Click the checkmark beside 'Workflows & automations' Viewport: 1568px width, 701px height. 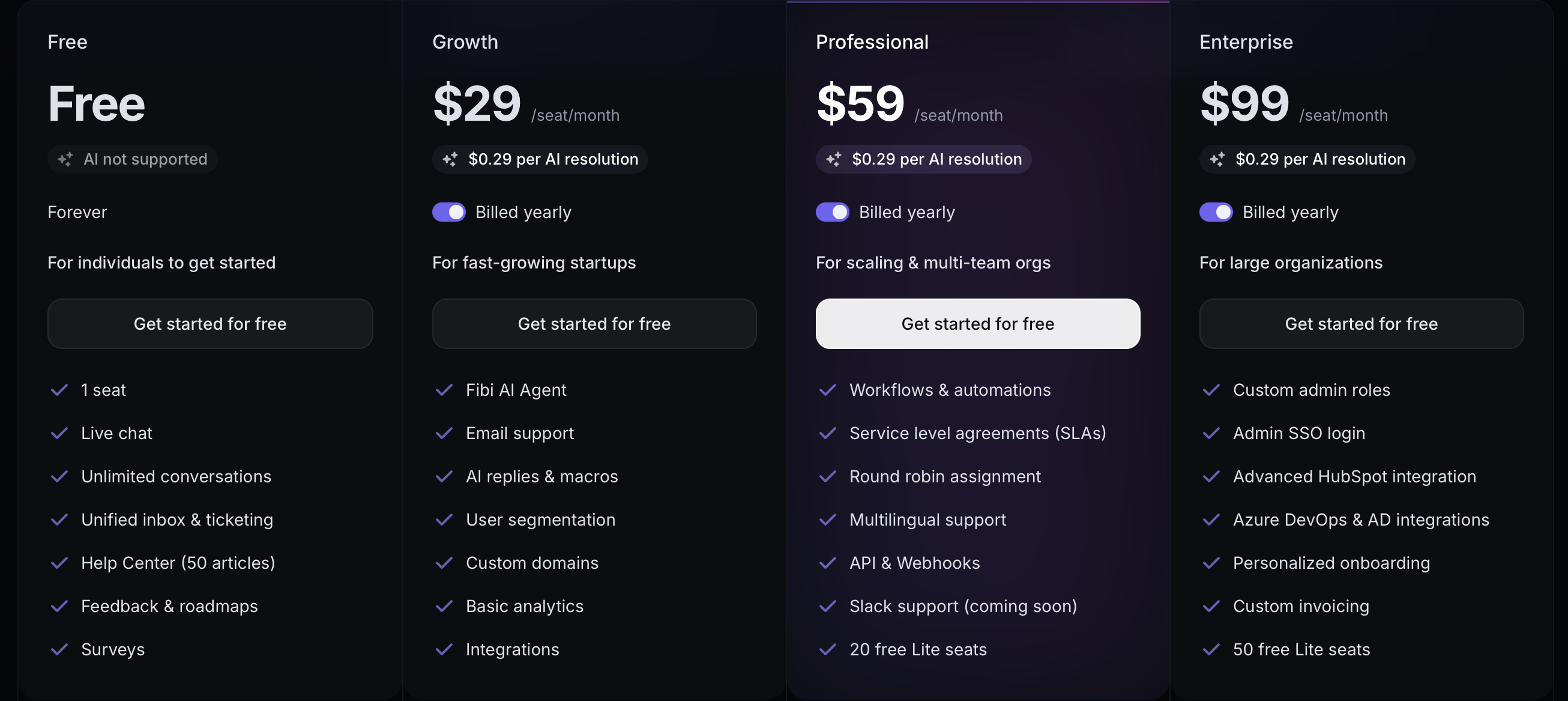[827, 390]
